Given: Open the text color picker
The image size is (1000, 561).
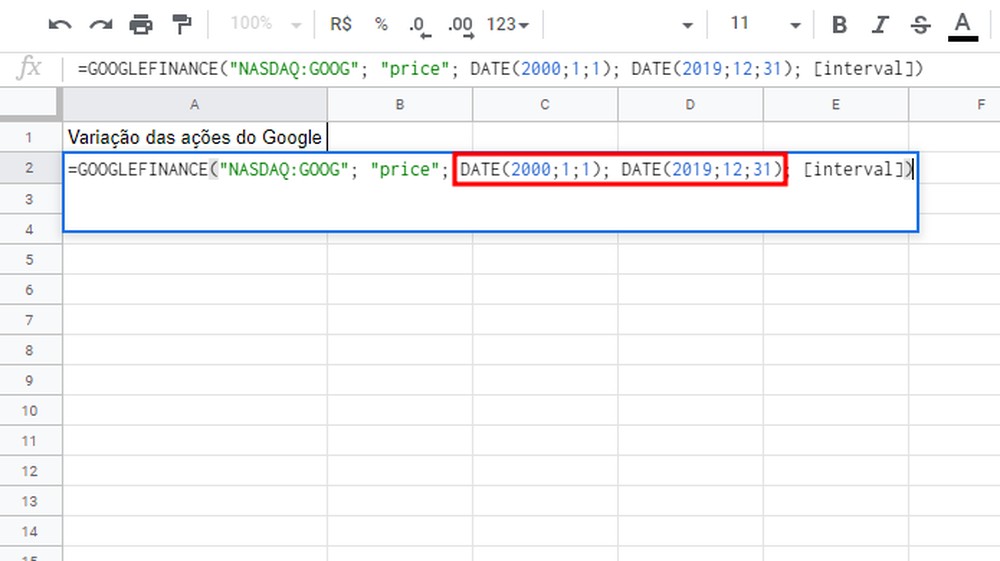Looking at the screenshot, I should (x=962, y=27).
